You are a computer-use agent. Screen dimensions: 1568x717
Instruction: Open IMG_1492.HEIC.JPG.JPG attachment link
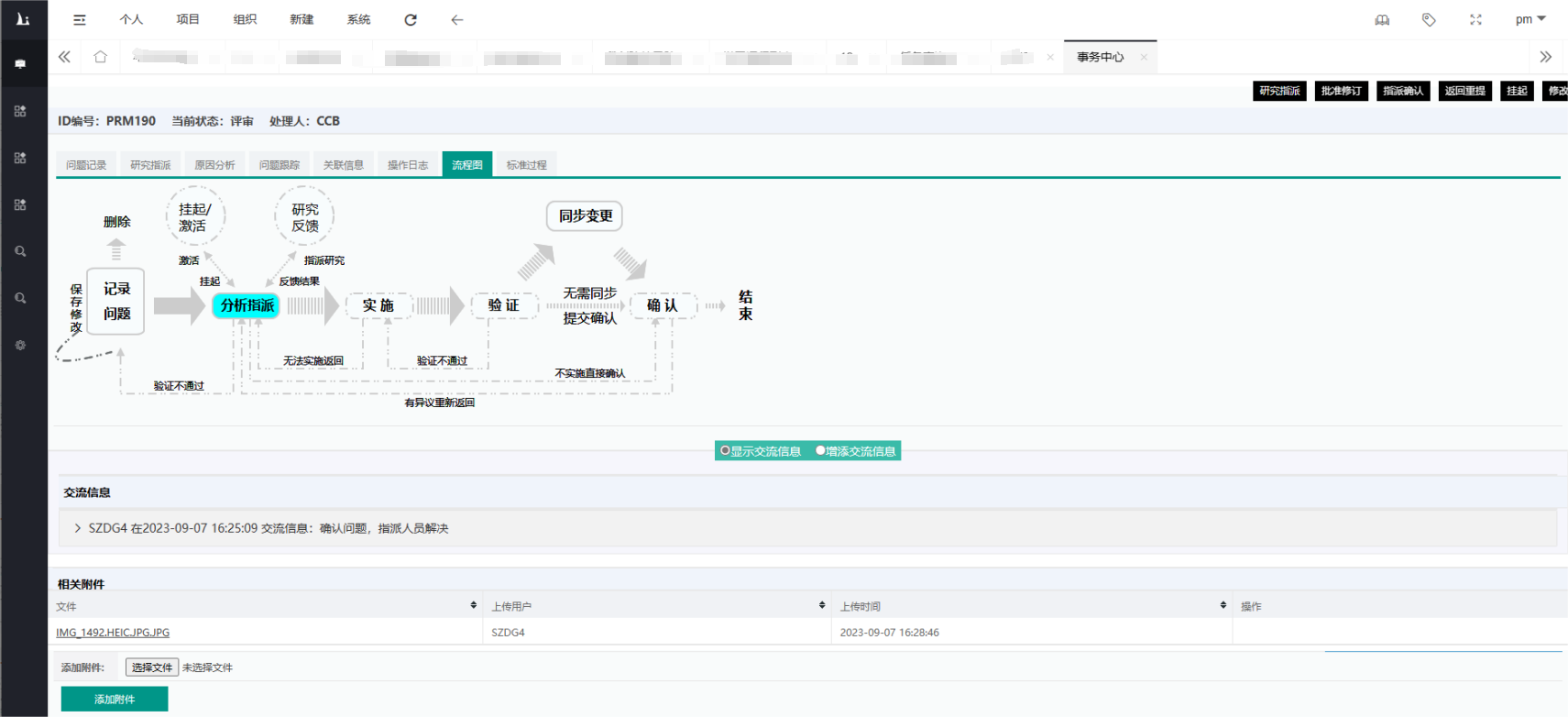point(113,633)
